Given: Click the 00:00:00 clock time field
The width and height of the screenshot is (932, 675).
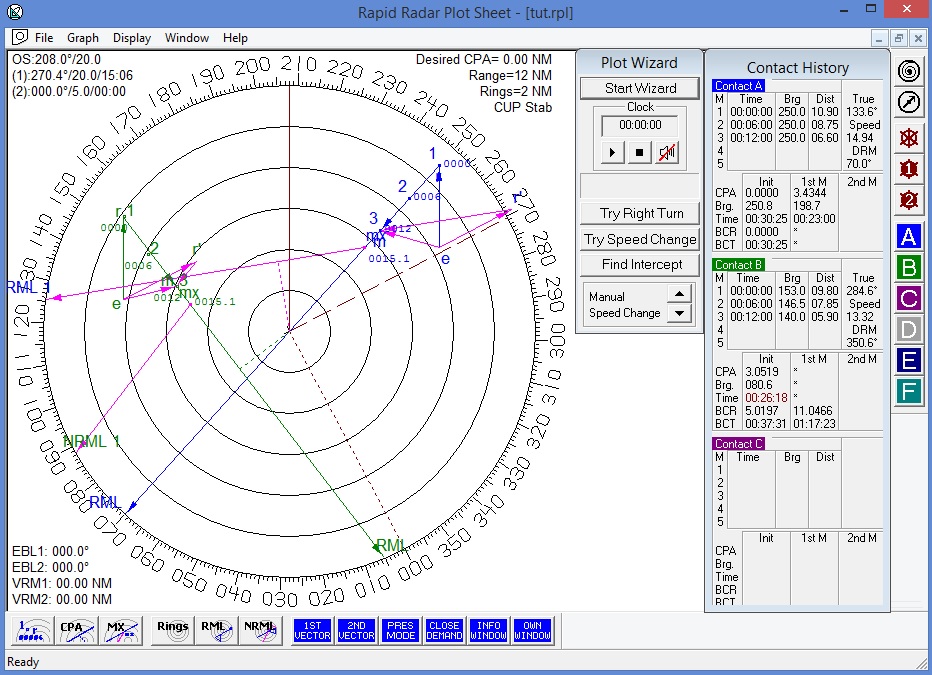Looking at the screenshot, I should 639,127.
